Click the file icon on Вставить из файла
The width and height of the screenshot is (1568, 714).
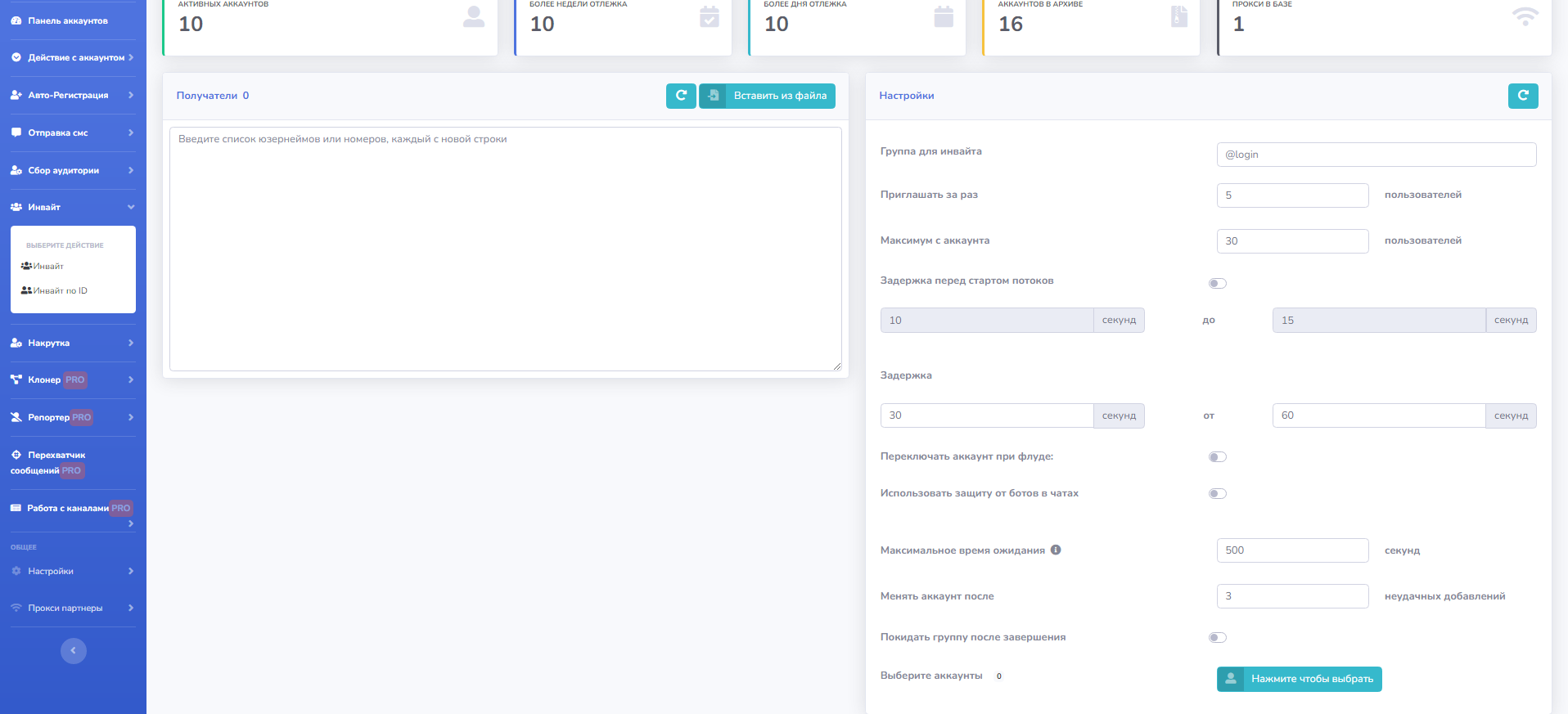click(x=713, y=96)
